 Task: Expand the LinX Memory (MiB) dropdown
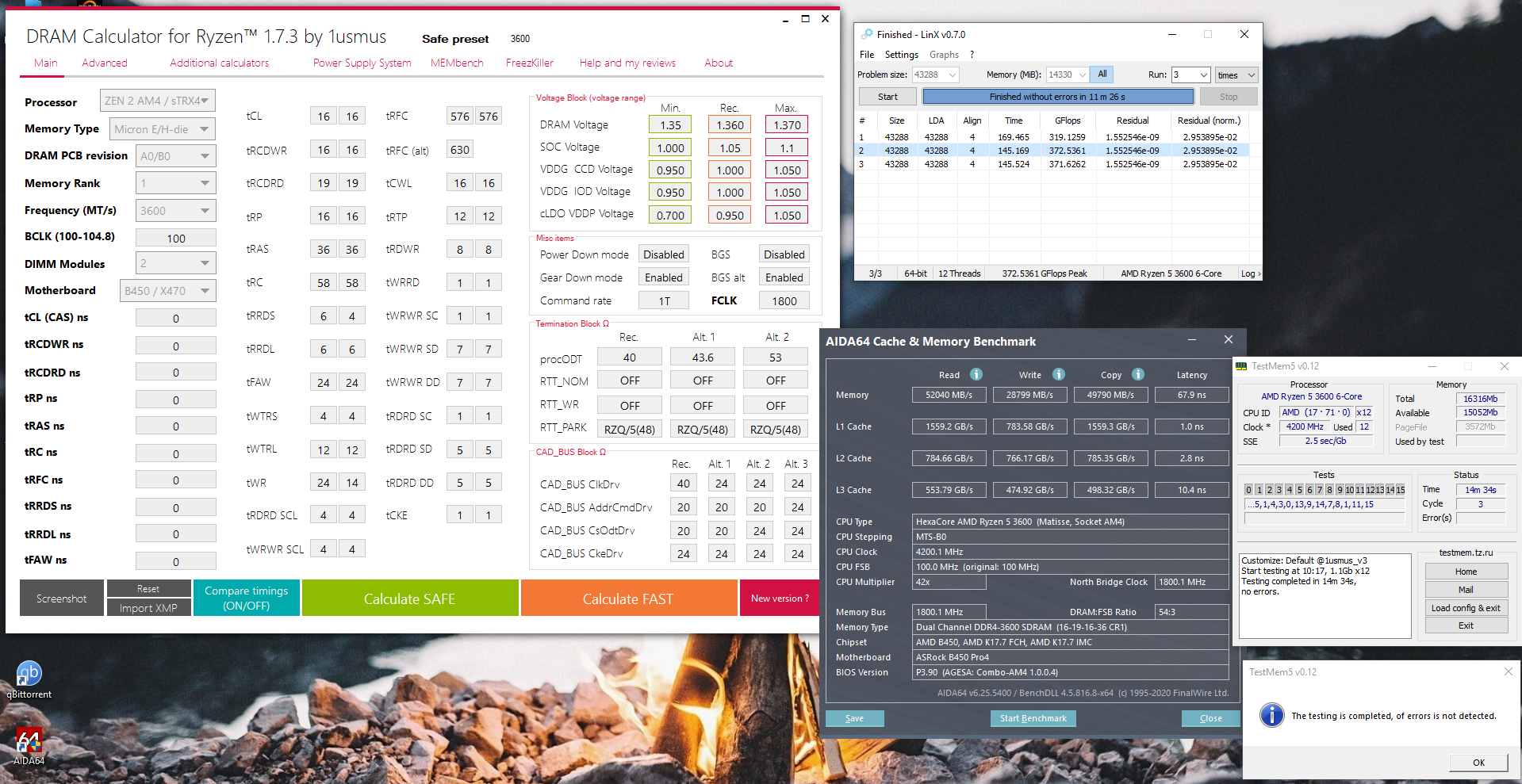coord(1068,75)
